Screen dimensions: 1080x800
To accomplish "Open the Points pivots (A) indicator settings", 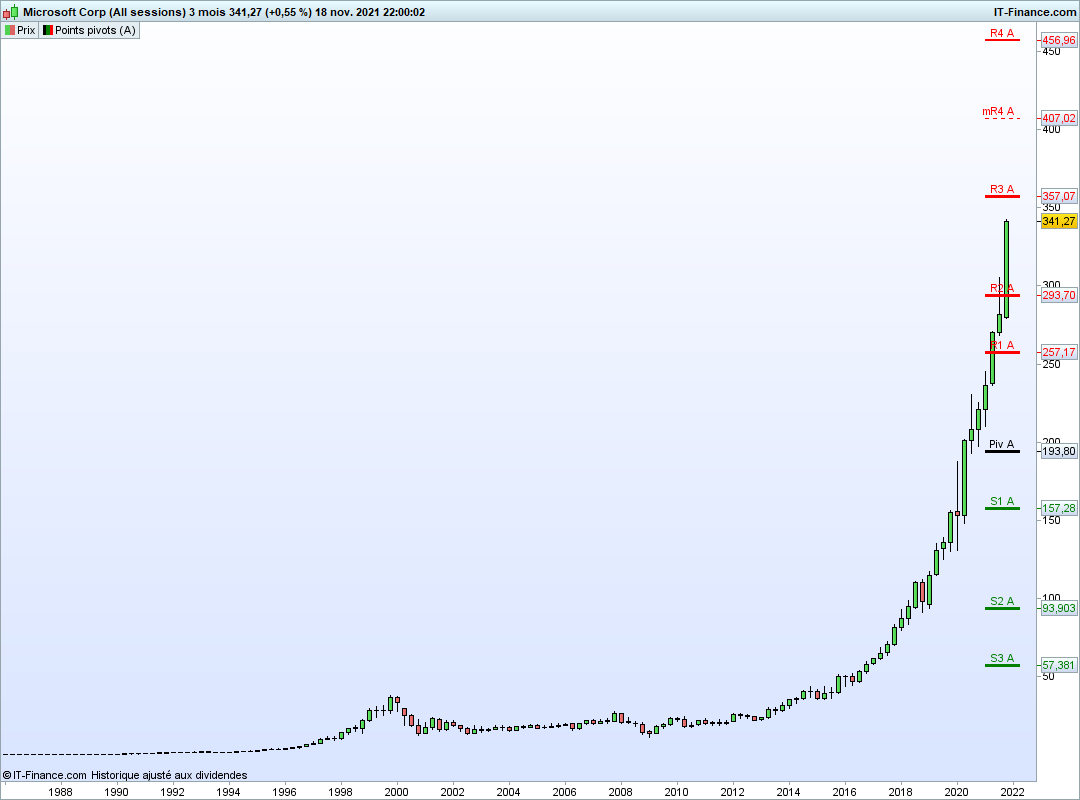I will tap(90, 30).
